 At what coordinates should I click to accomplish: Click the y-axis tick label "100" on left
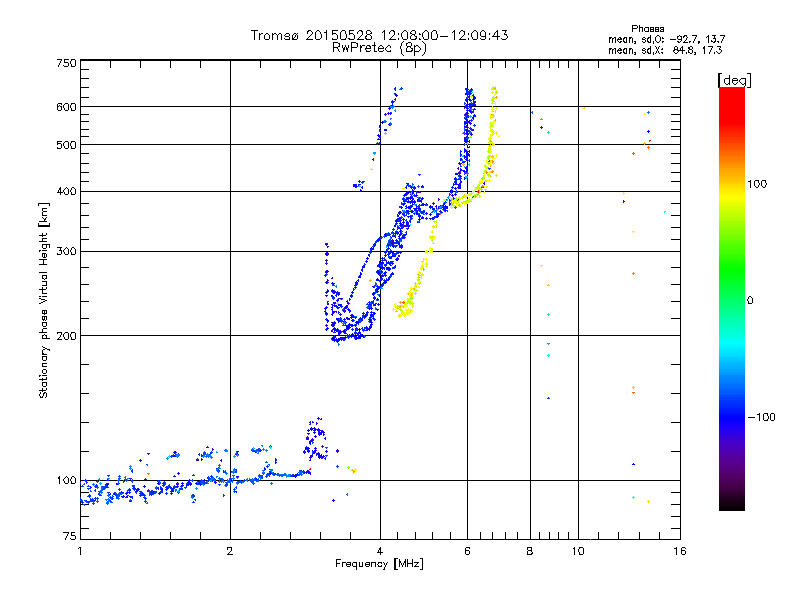tap(67, 481)
